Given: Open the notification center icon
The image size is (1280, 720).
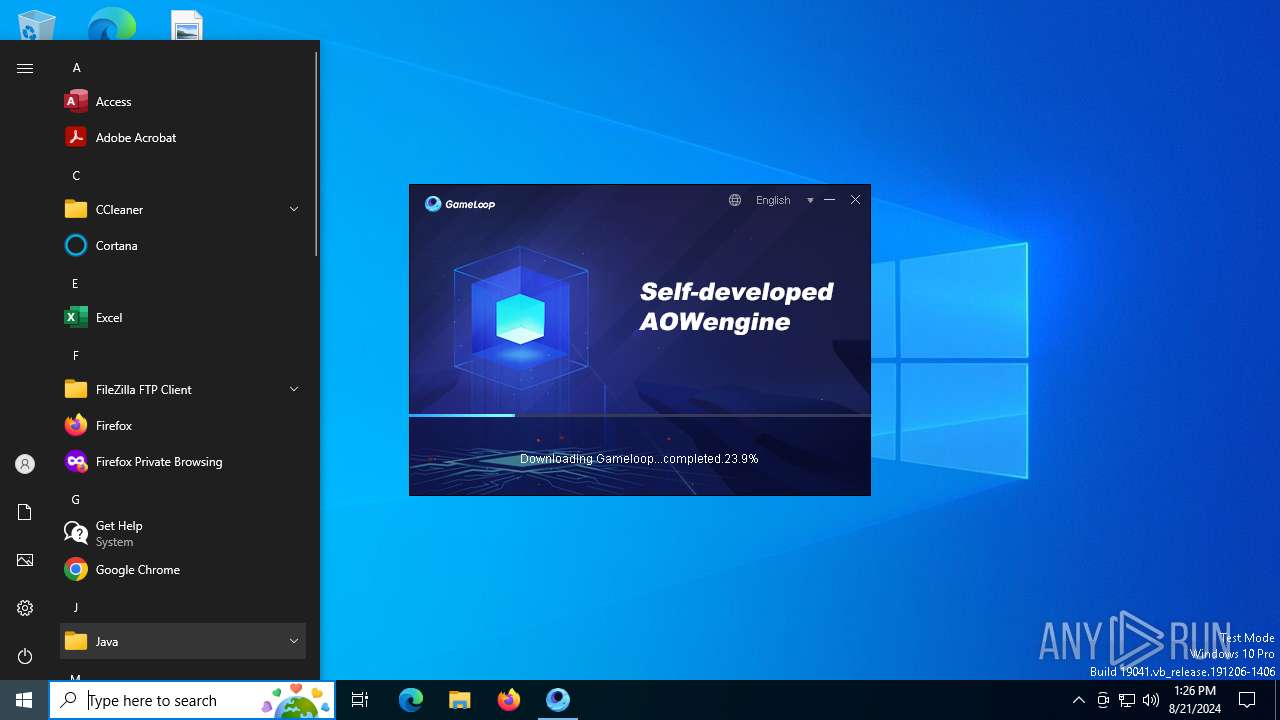Looking at the screenshot, I should pos(1247,700).
